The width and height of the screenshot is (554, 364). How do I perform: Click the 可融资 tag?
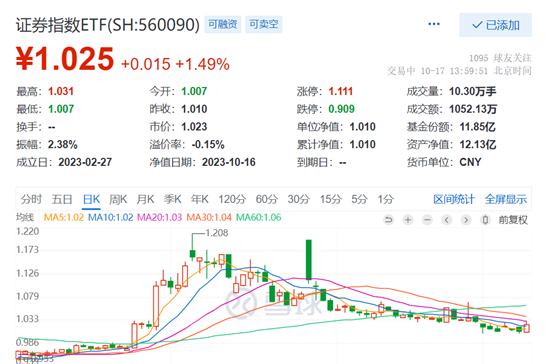223,24
